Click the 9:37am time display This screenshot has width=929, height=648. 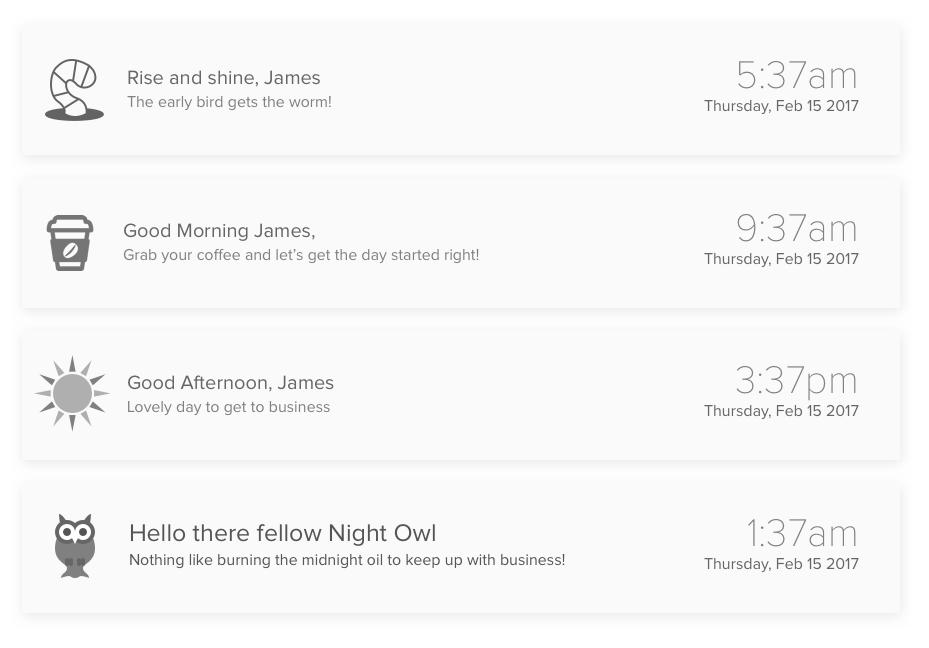[797, 228]
